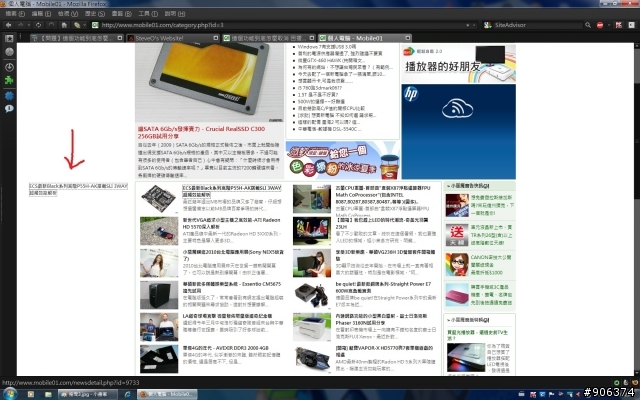Open the Phaser 3160N printer article link

pos(381,319)
